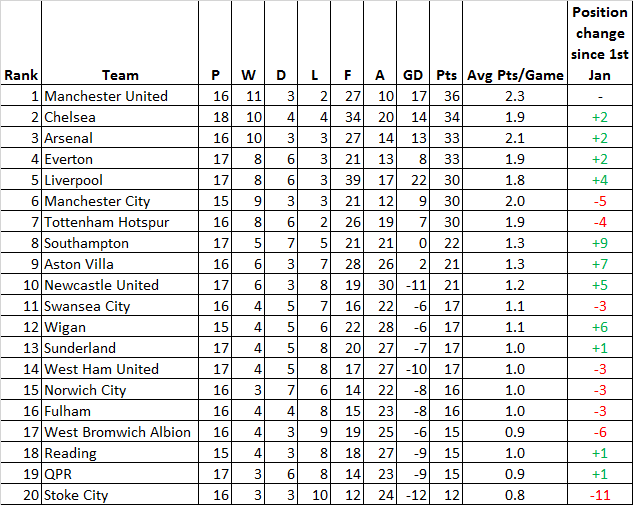Select the Manchester United team cell
The image size is (633, 505).
(x=120, y=96)
